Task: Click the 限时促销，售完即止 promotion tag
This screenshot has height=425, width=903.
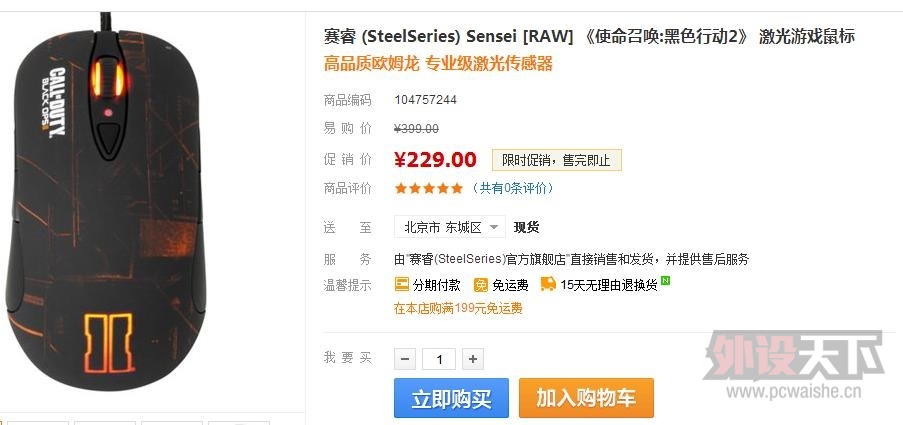Action: click(556, 160)
